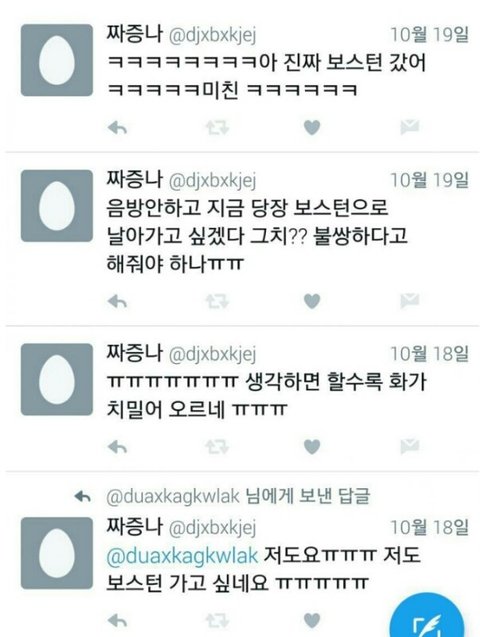Reply to the tweet about 생각하면 할수록 화가
480x637 pixels.
(x=117, y=447)
